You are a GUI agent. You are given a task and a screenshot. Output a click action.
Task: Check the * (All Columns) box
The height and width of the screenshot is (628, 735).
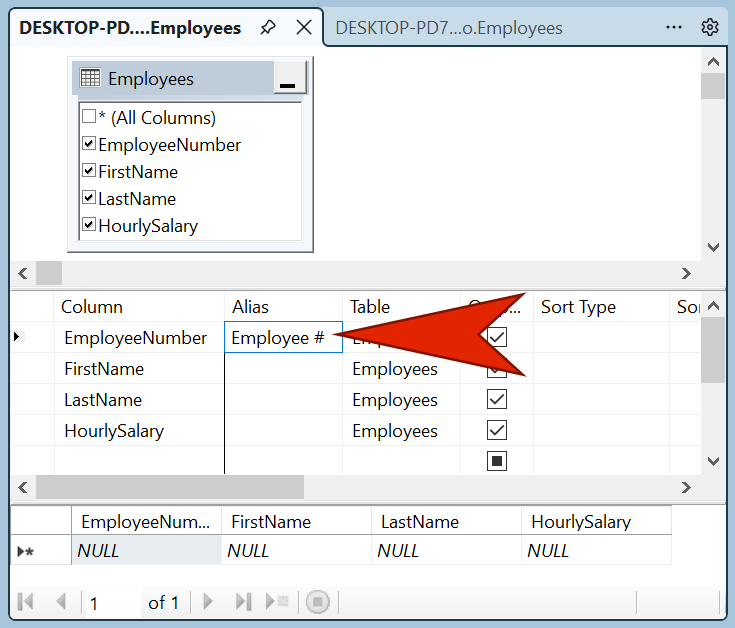(89, 116)
